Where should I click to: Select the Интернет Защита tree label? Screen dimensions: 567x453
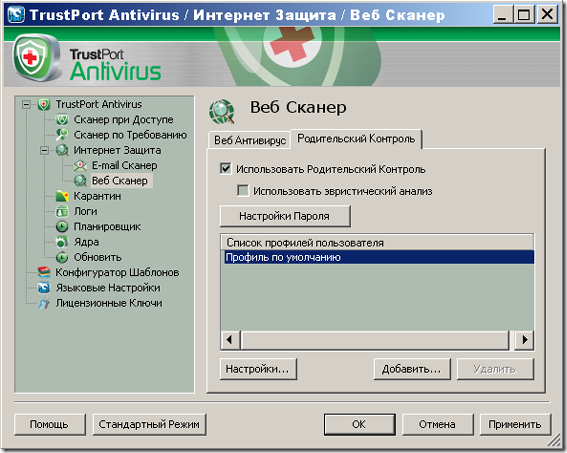[x=117, y=150]
